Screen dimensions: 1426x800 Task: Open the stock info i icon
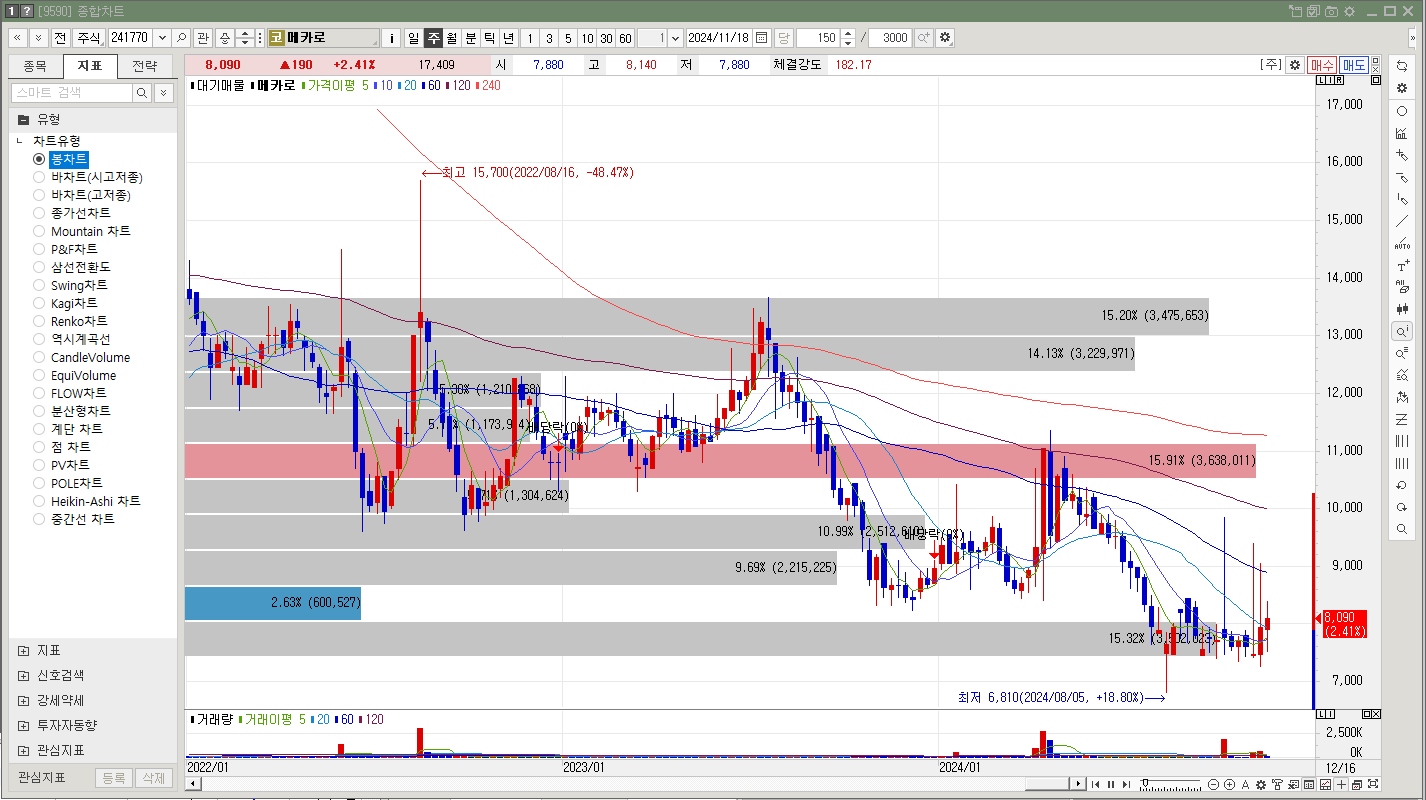point(392,38)
